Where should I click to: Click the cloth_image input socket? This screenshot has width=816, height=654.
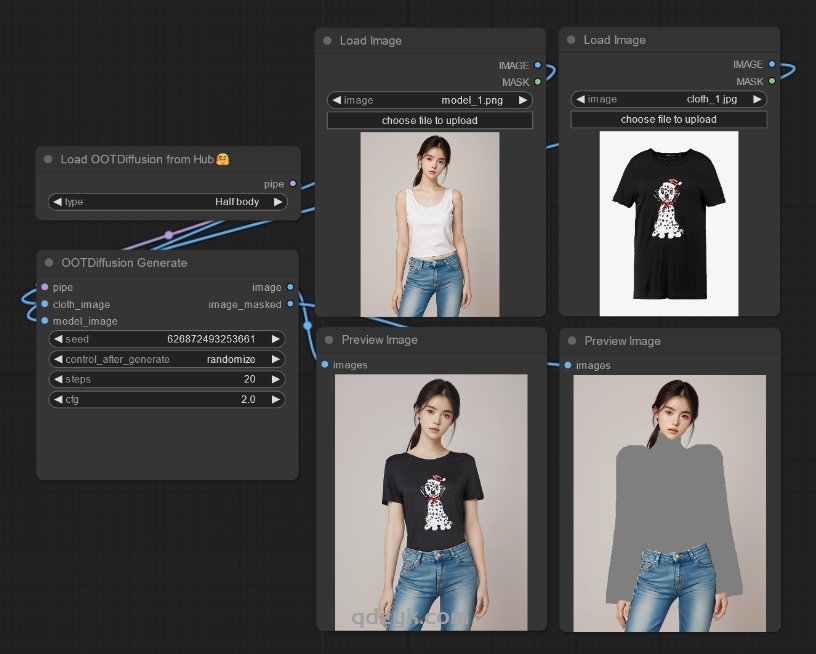(44, 304)
